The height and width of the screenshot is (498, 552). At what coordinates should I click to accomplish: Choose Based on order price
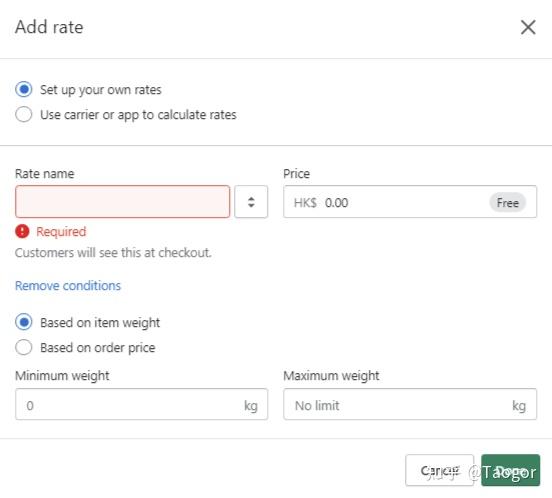pyautogui.click(x=24, y=347)
